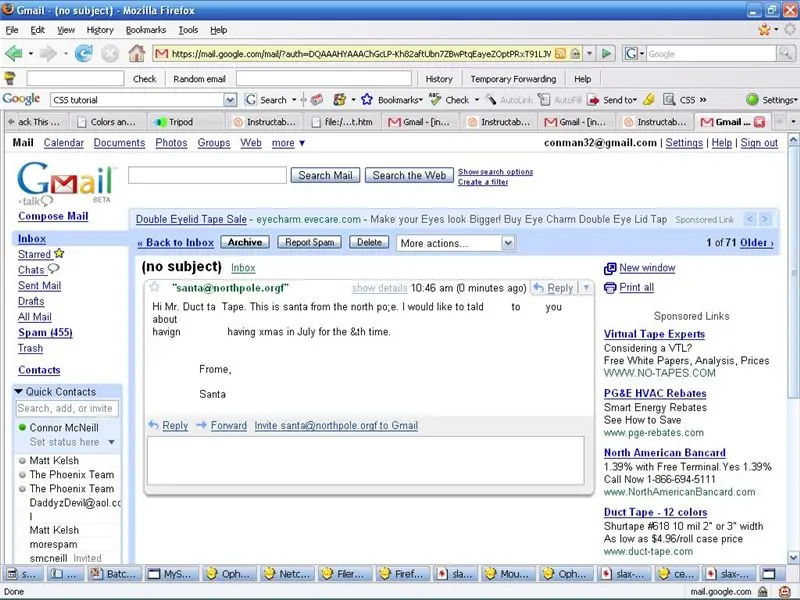Click the Google toolbar spell Check icon

click(435, 99)
